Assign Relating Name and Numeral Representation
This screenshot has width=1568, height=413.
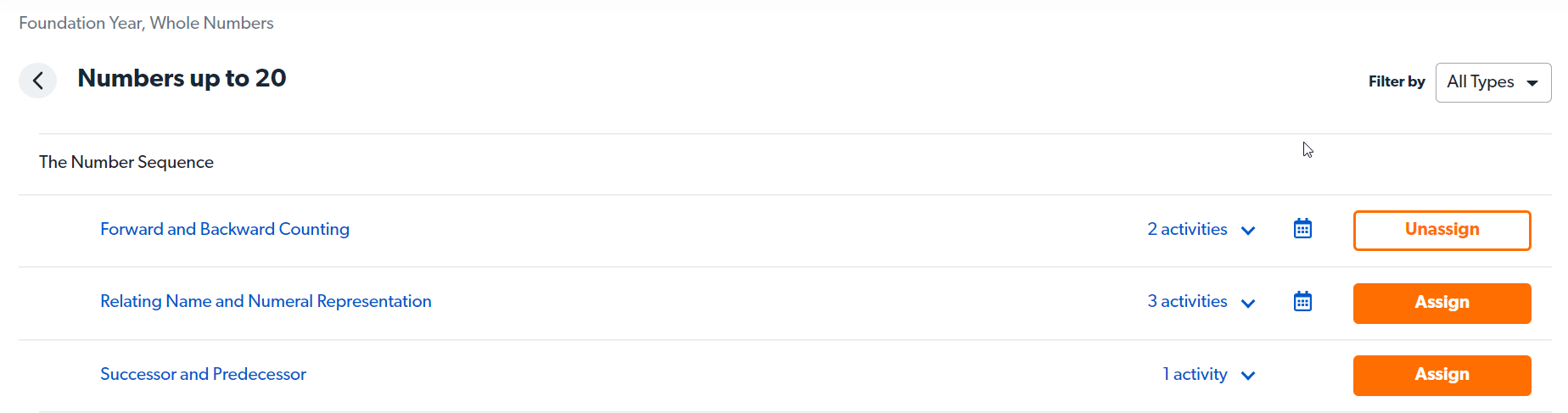point(1442,303)
